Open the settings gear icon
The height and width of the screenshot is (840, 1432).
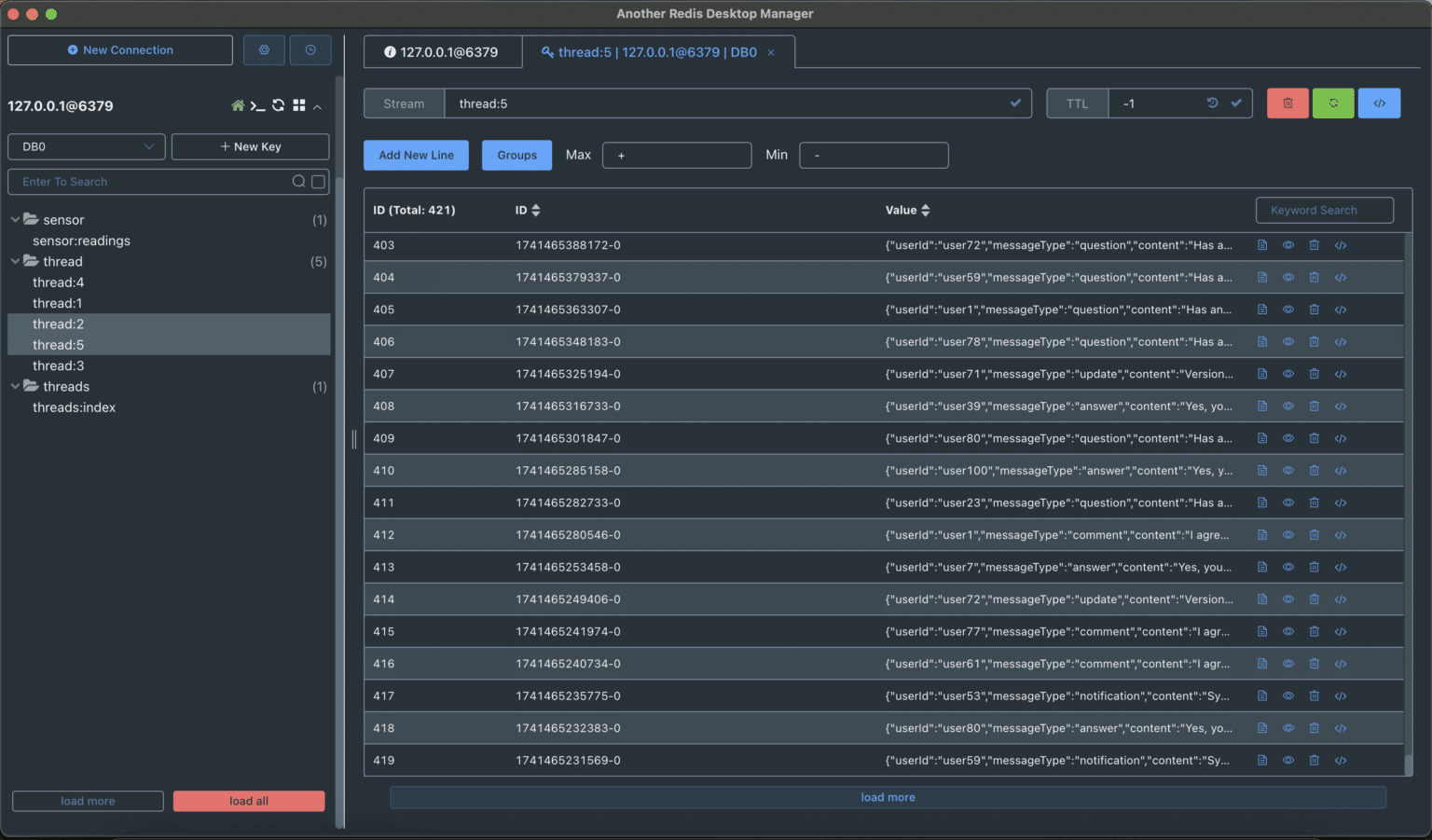[264, 49]
